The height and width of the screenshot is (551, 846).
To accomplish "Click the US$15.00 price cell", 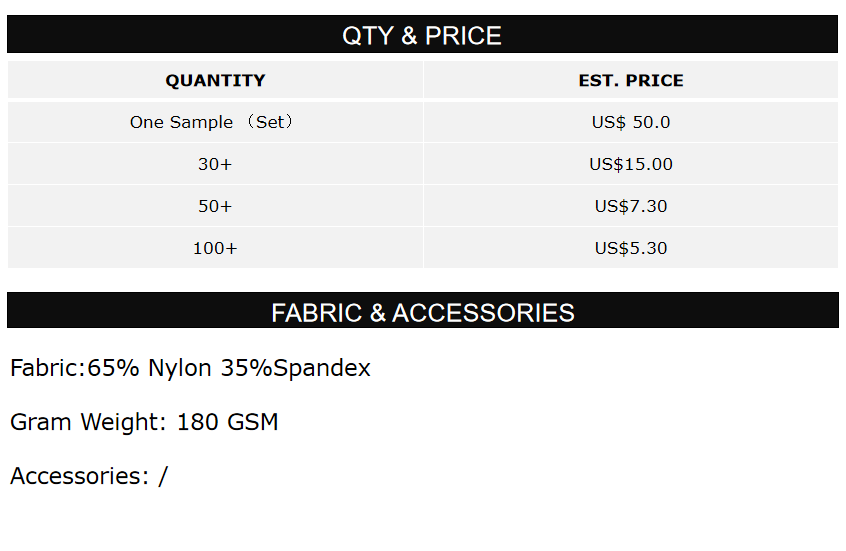I will click(631, 165).
